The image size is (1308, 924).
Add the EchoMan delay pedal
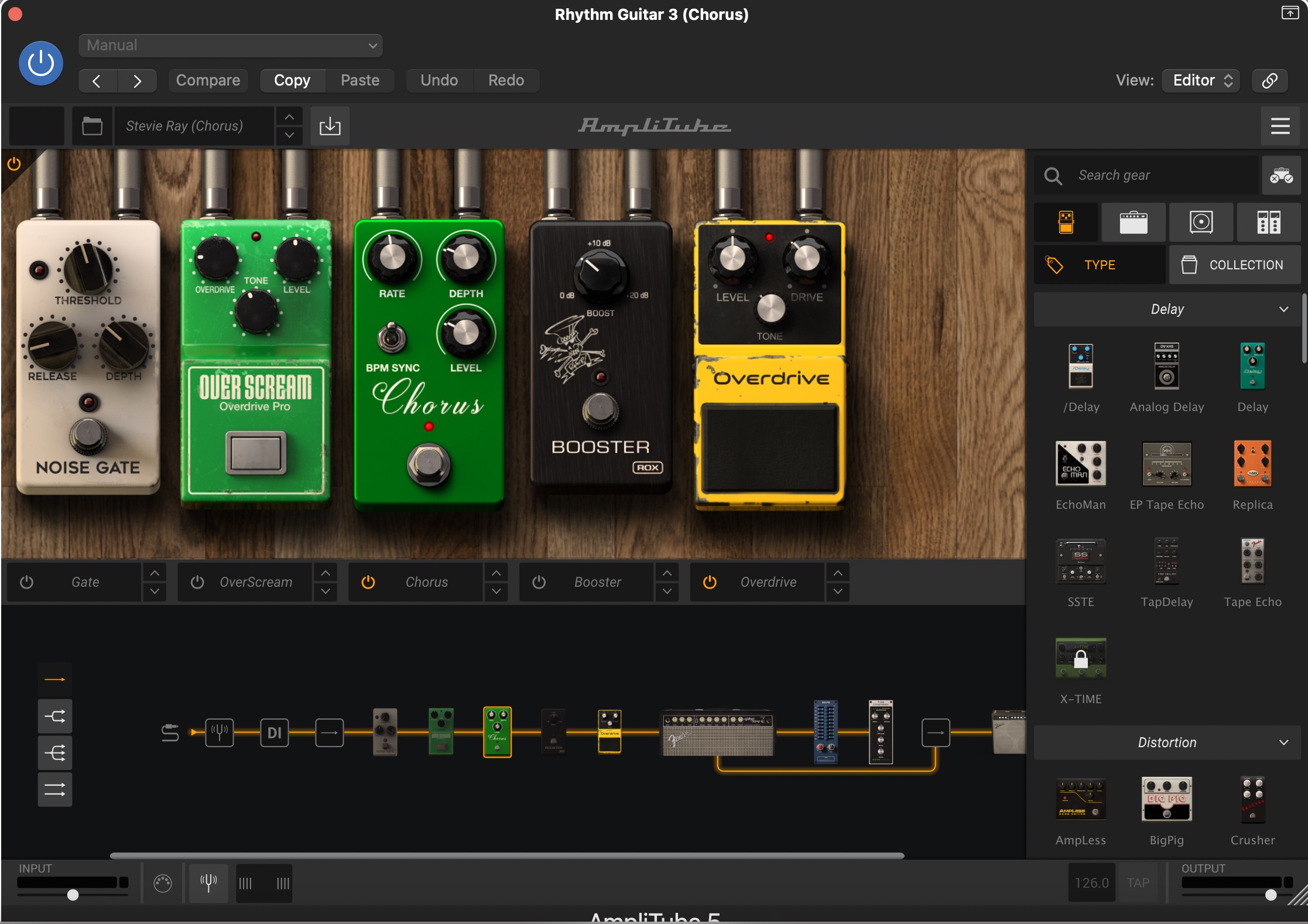(x=1081, y=463)
